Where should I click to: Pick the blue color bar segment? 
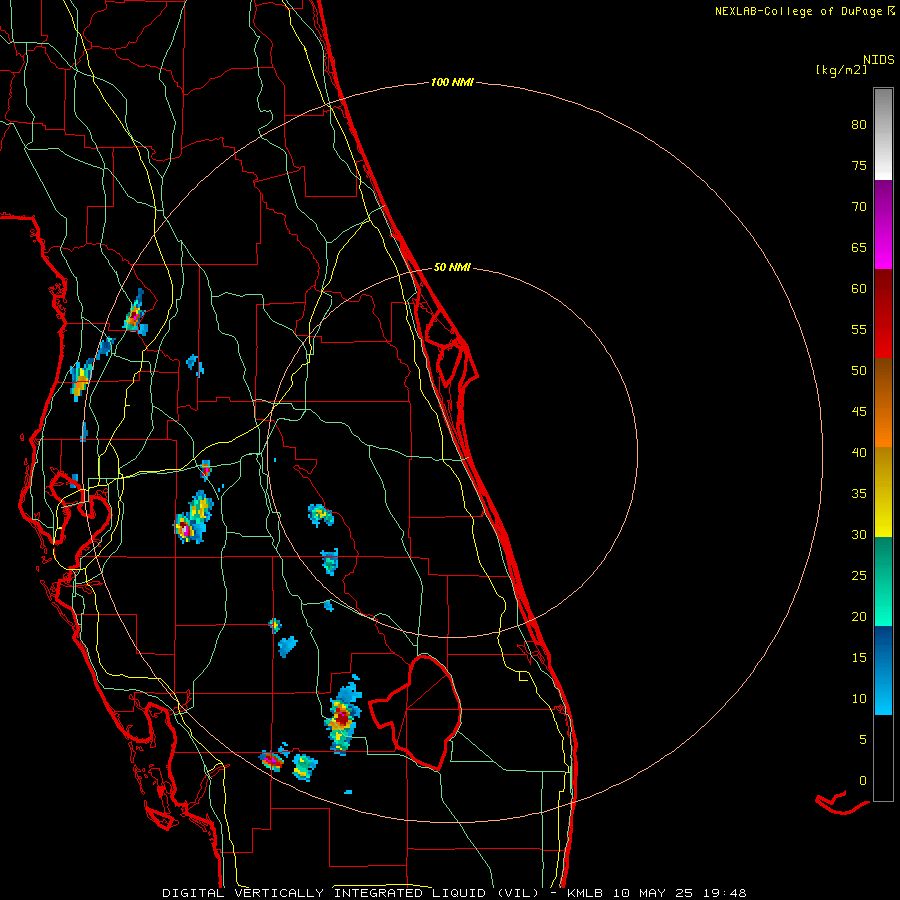click(883, 670)
